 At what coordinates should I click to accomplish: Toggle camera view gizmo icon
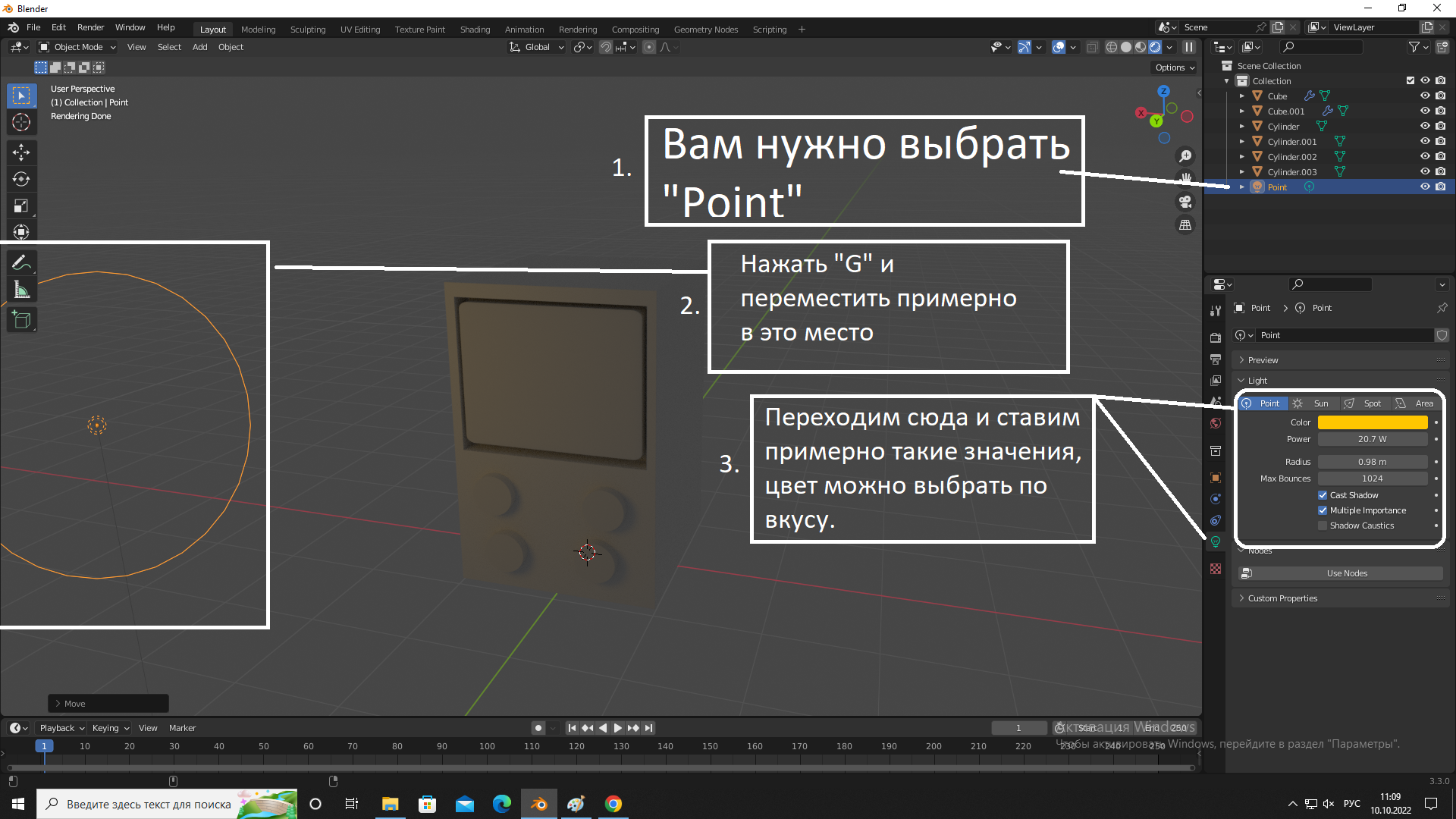[x=1185, y=202]
